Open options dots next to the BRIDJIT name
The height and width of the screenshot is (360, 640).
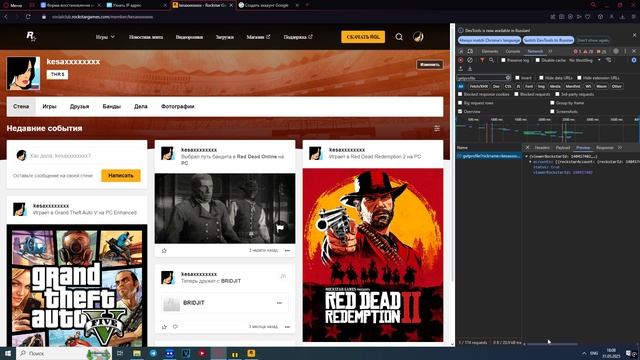pos(279,303)
